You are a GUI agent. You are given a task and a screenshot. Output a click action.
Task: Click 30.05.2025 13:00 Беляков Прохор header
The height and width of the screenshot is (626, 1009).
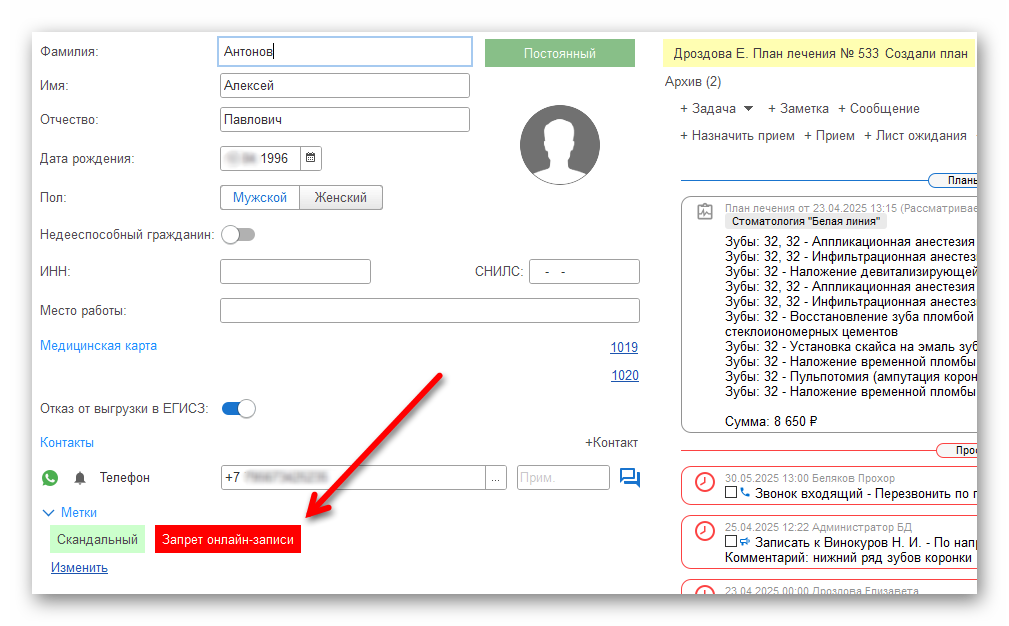click(x=810, y=478)
